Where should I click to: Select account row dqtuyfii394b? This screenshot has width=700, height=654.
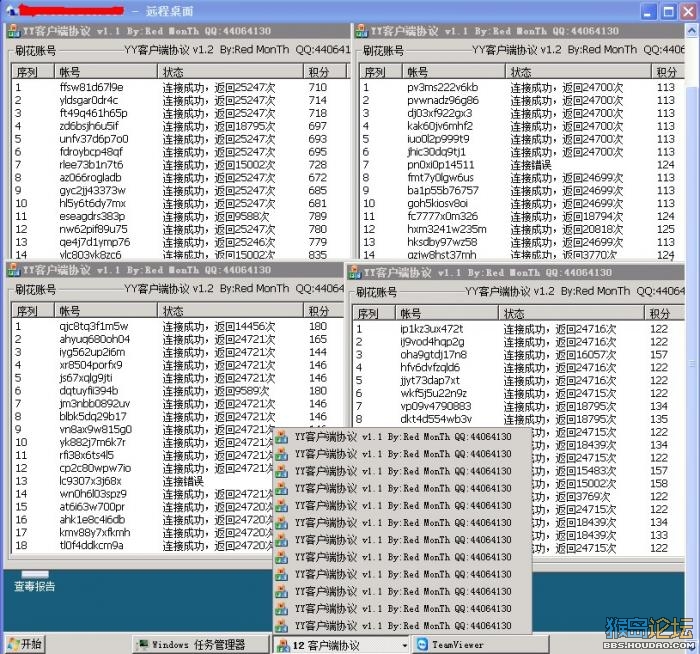coord(178,391)
